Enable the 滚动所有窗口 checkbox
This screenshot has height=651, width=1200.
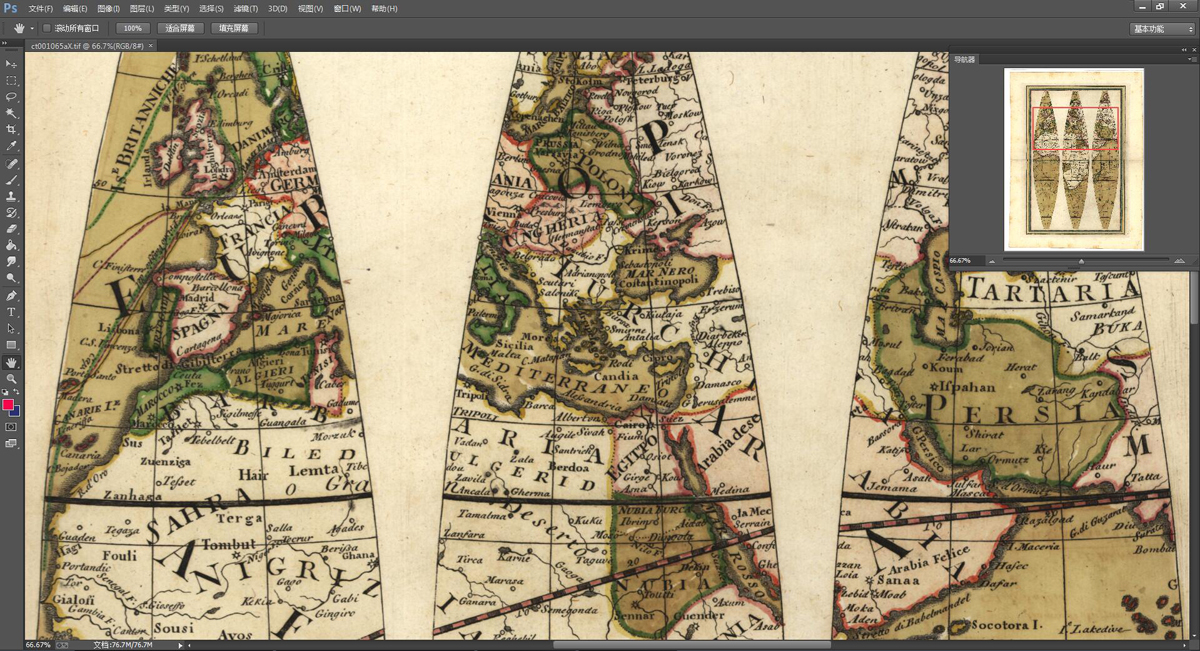coord(46,28)
